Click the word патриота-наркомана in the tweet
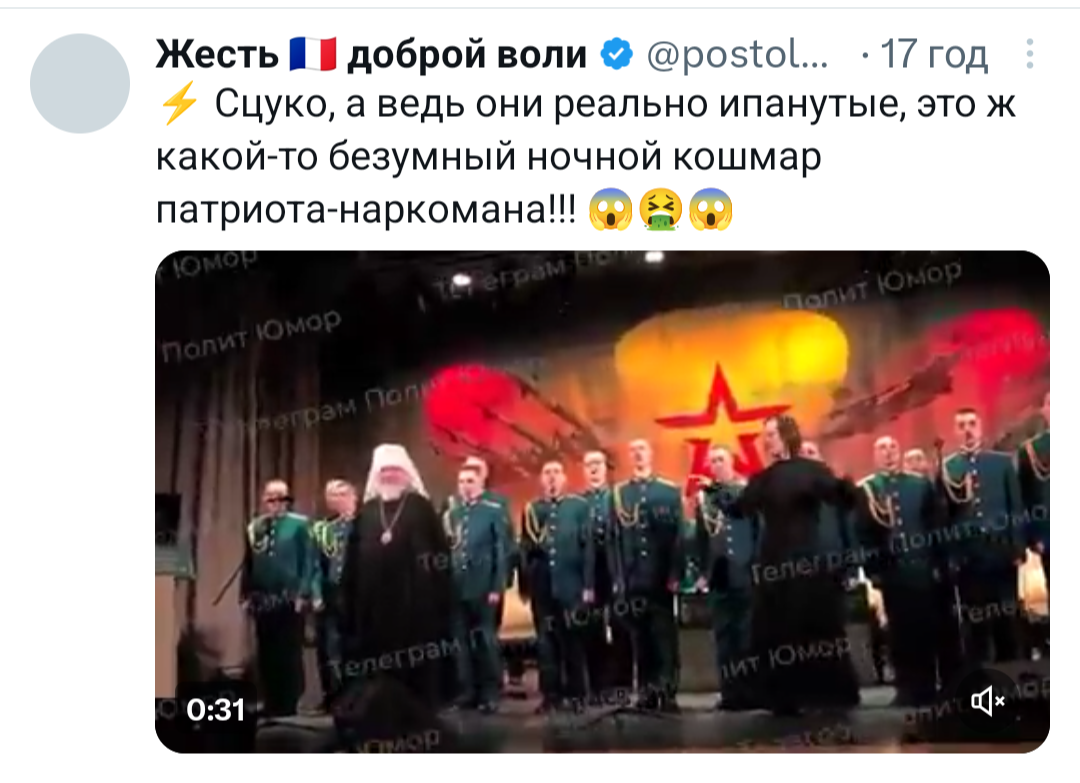The width and height of the screenshot is (1080, 783). (x=366, y=209)
